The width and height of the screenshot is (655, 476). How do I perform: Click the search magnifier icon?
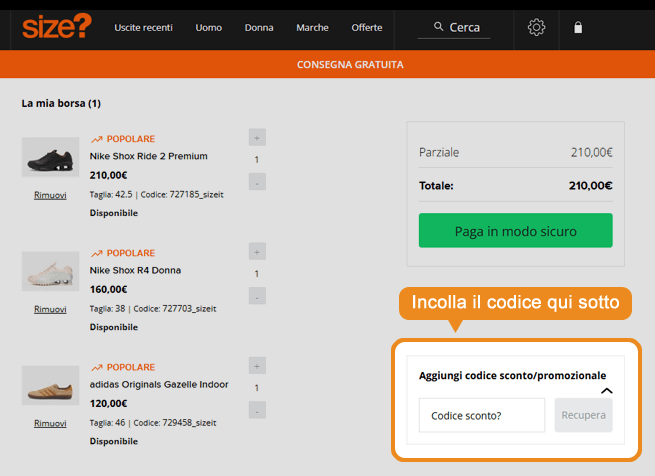coord(437,28)
